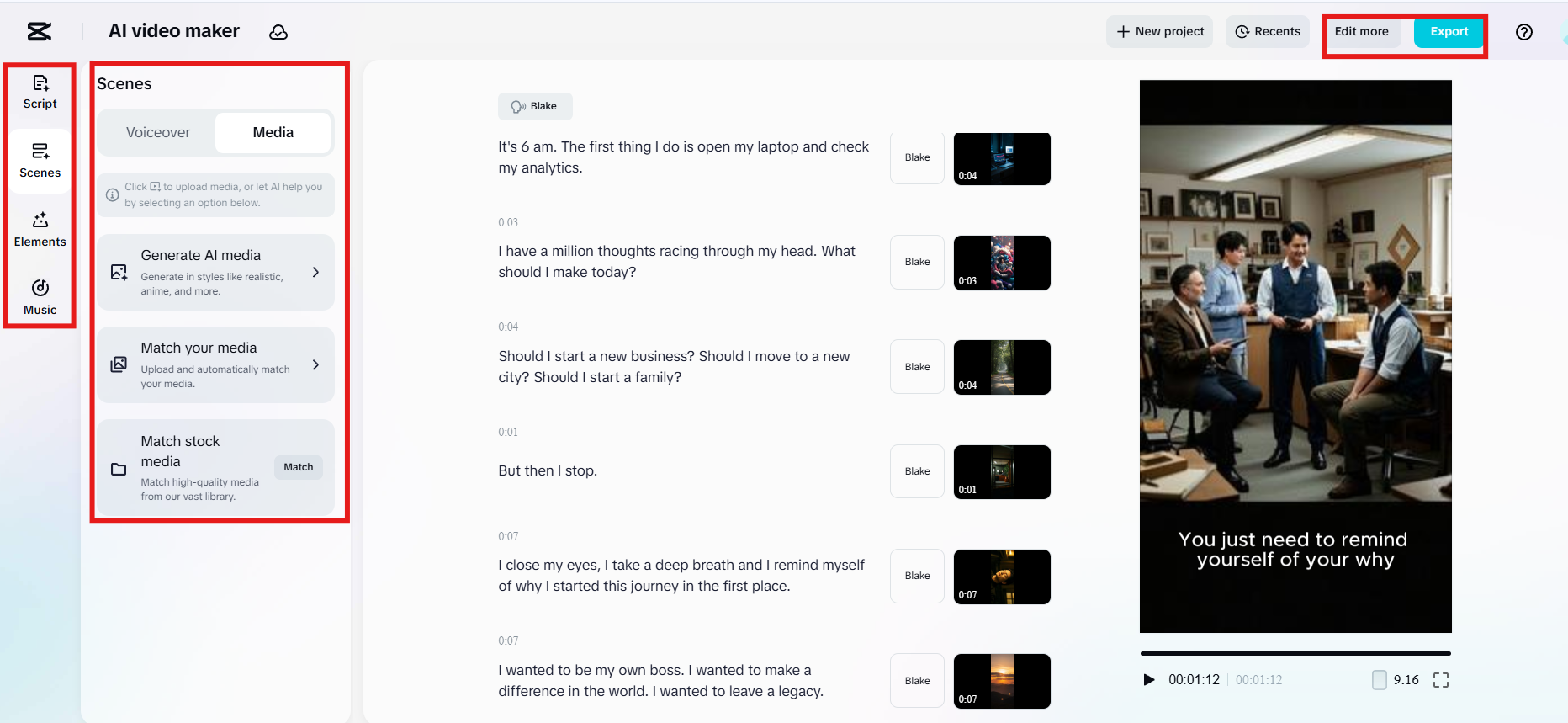Open thumbnail for 'close my eyes' scene

1002,577
